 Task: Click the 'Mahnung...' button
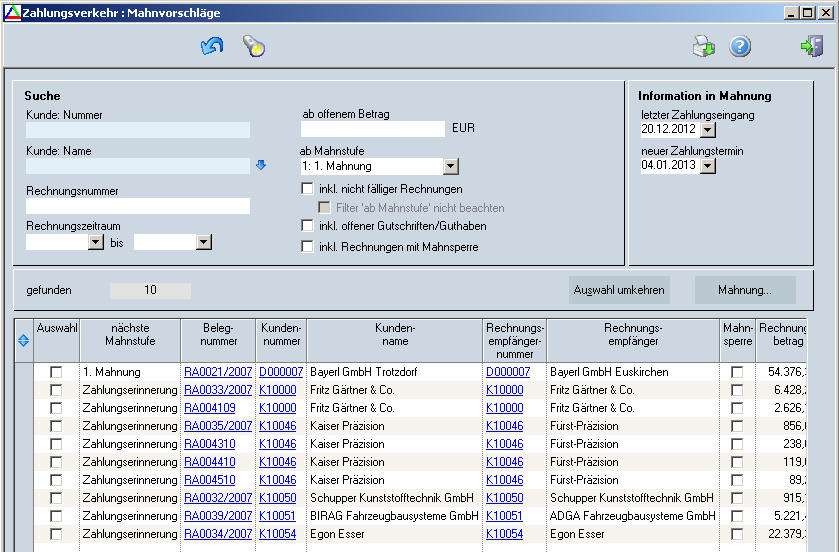745,290
